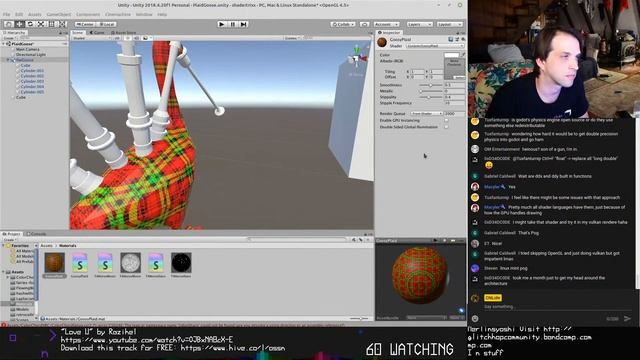Image resolution: width=640 pixels, height=360 pixels.
Task: Toggle 2D scene view mode
Action: [x=117, y=38]
